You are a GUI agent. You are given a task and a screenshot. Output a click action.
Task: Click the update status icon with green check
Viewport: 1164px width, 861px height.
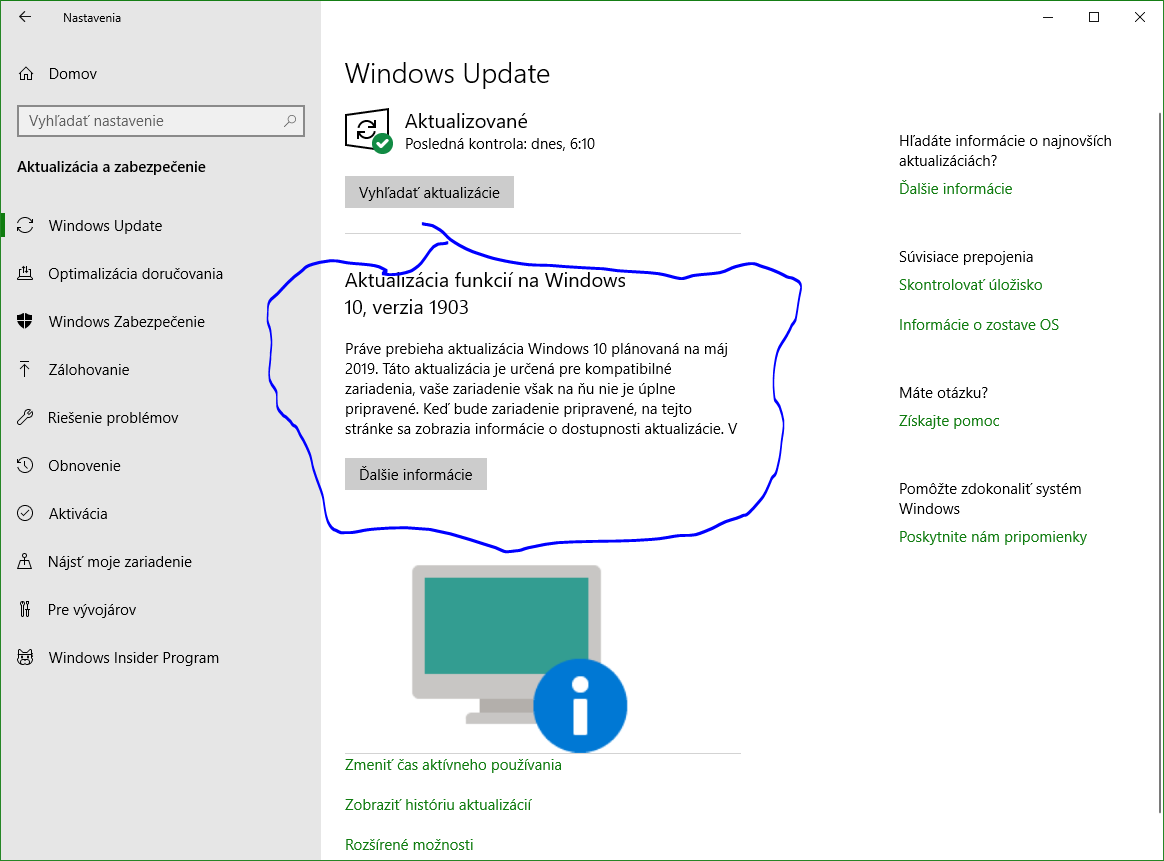[x=369, y=131]
